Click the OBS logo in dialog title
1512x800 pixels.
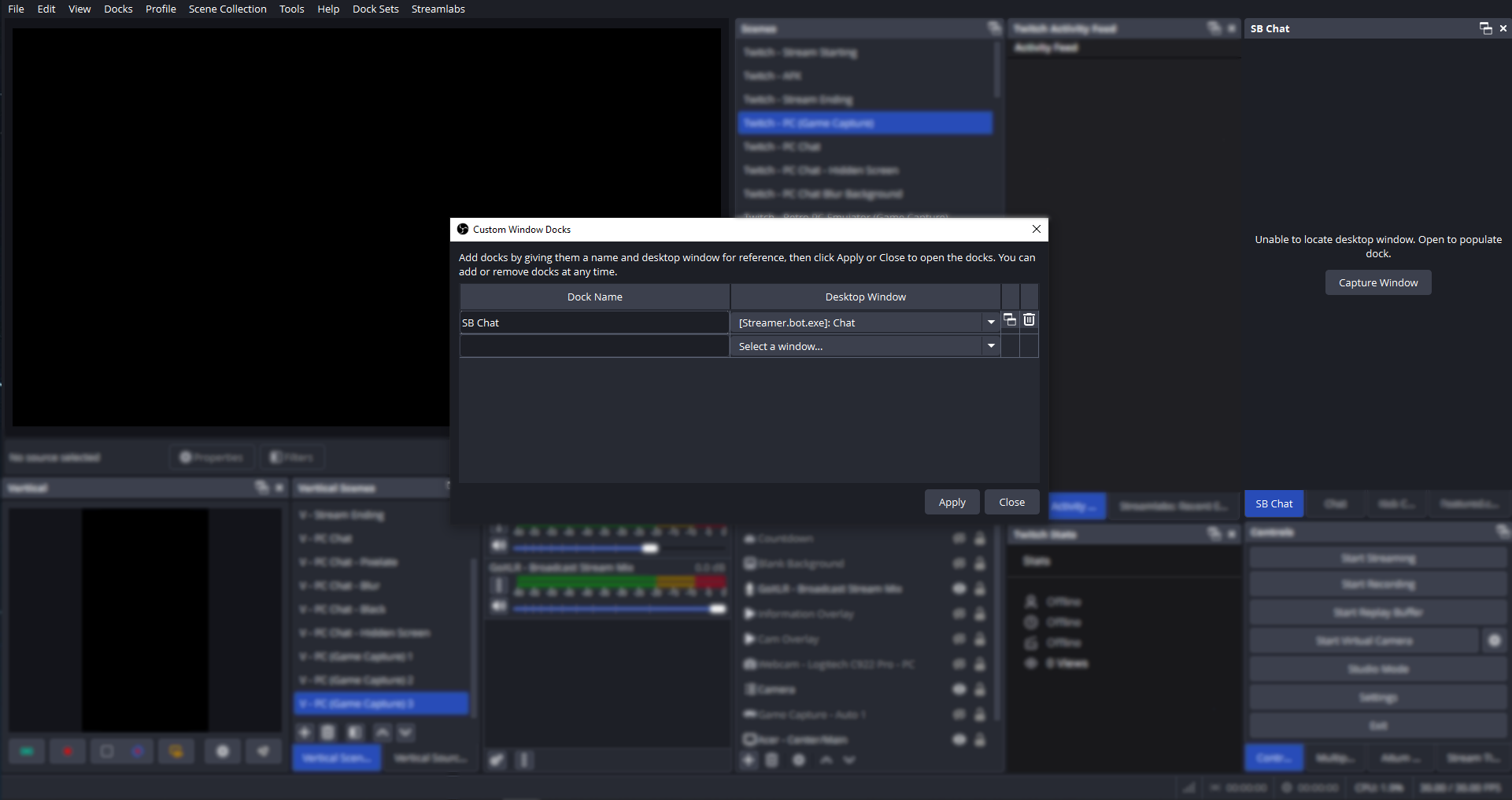tap(463, 230)
